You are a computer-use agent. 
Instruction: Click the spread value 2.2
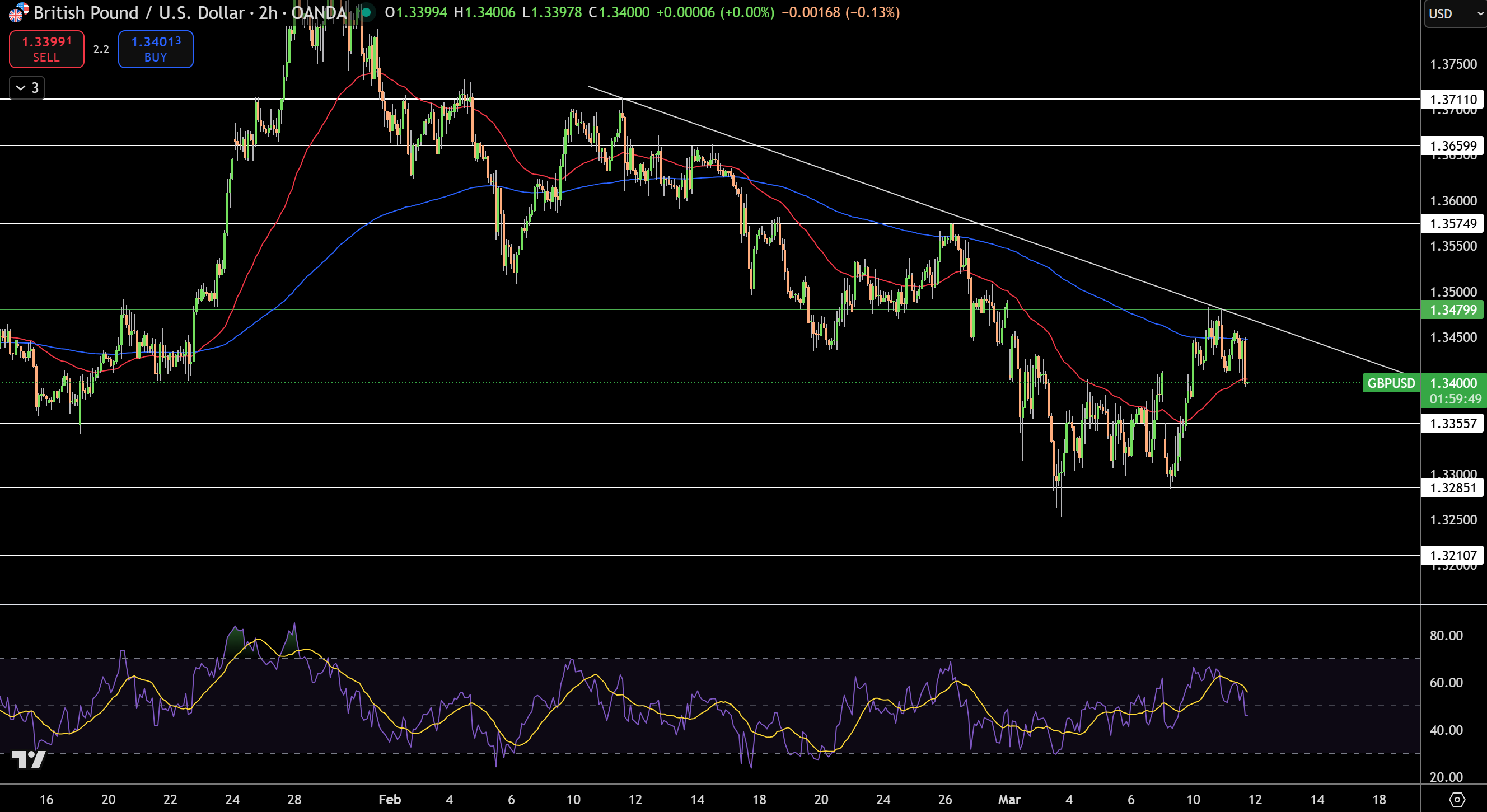coord(101,49)
